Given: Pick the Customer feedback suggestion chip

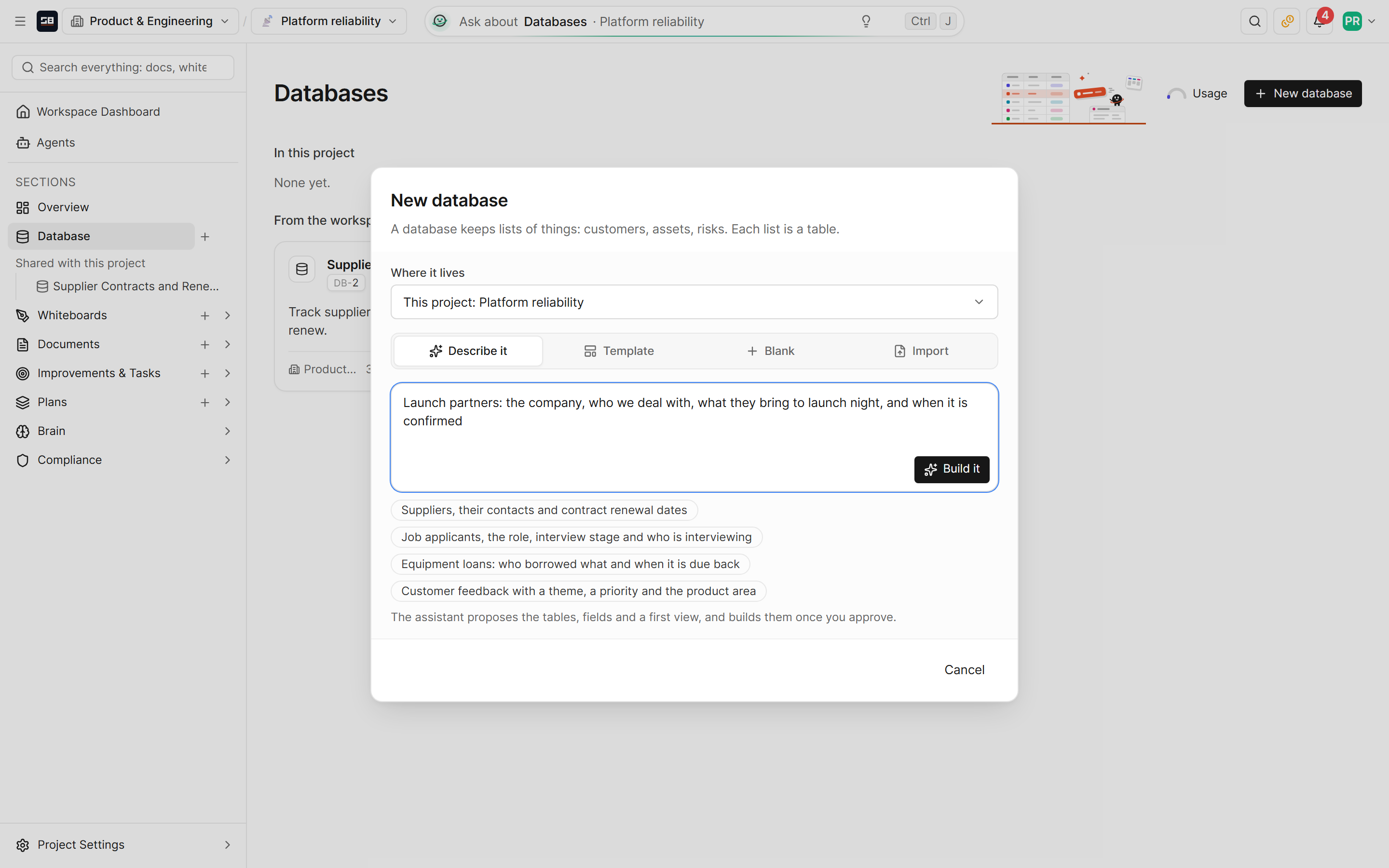Looking at the screenshot, I should (578, 591).
